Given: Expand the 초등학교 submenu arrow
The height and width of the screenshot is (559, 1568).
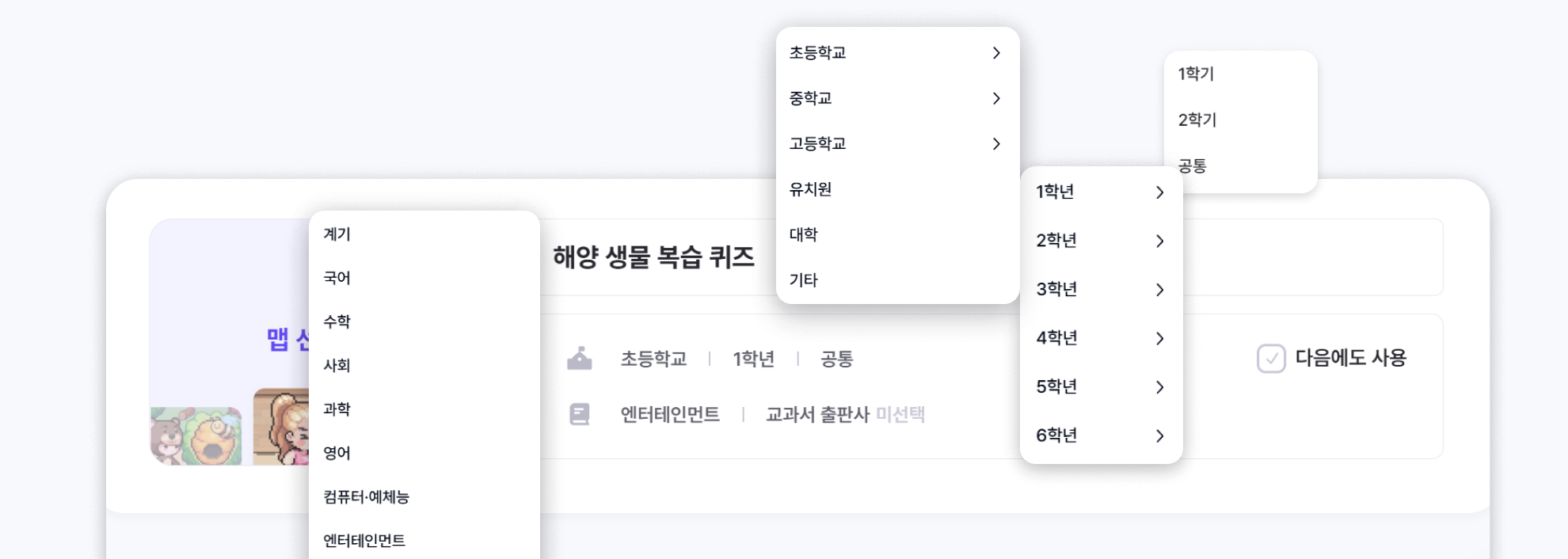Looking at the screenshot, I should (996, 53).
